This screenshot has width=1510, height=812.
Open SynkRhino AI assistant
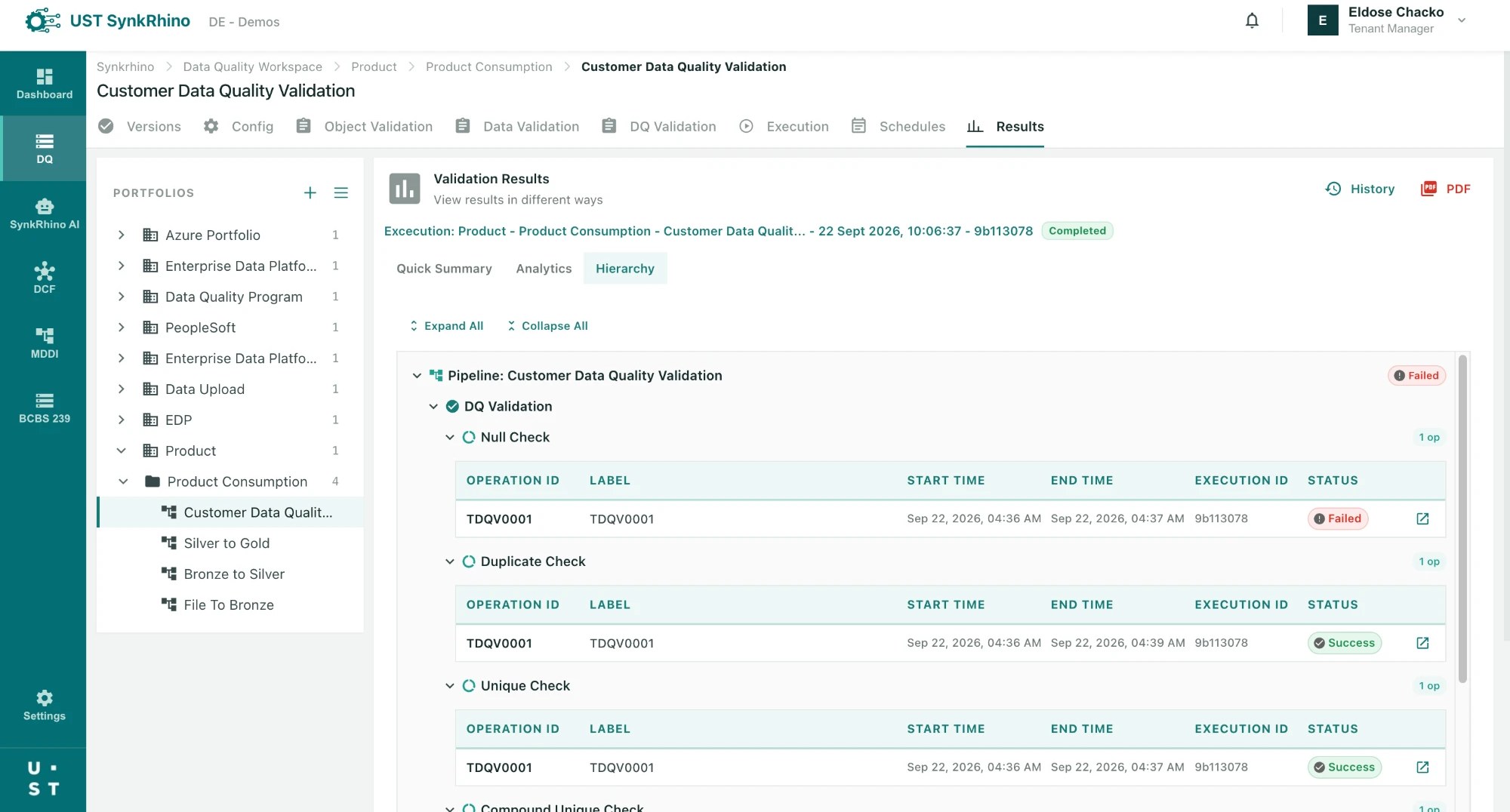(45, 214)
